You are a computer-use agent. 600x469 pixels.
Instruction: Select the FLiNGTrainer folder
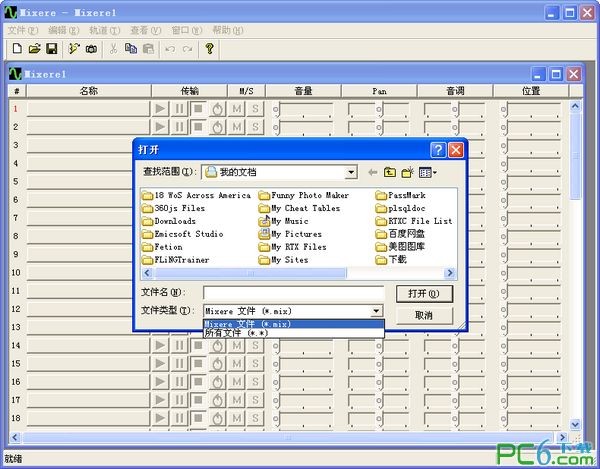176,260
